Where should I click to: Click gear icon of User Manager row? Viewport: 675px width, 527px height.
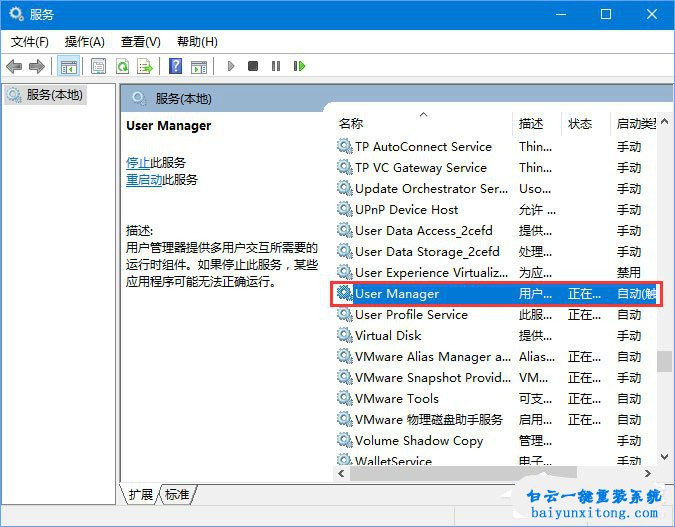click(x=344, y=293)
